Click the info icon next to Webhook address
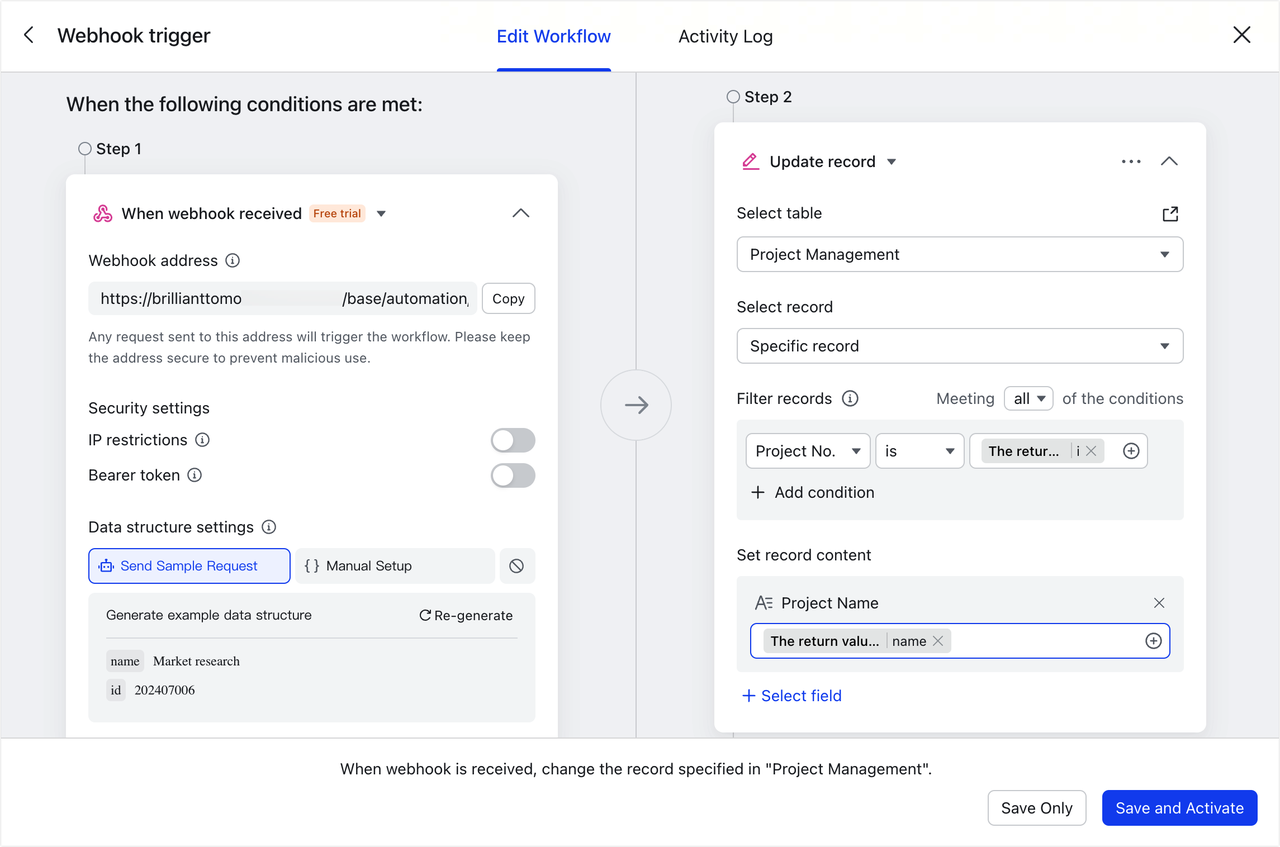1280x847 pixels. pos(233,261)
